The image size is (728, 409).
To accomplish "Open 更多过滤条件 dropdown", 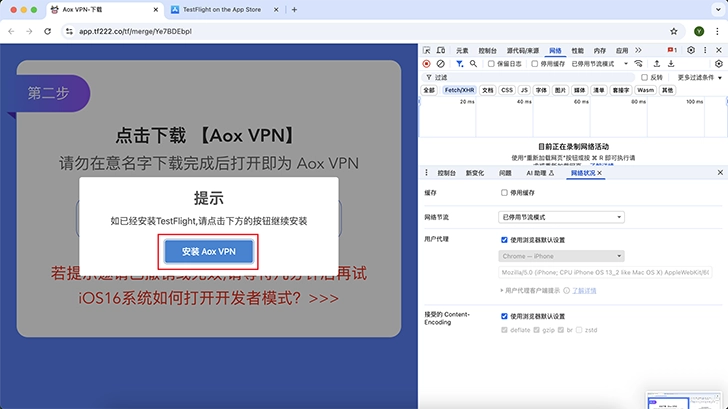I will pyautogui.click(x=700, y=77).
